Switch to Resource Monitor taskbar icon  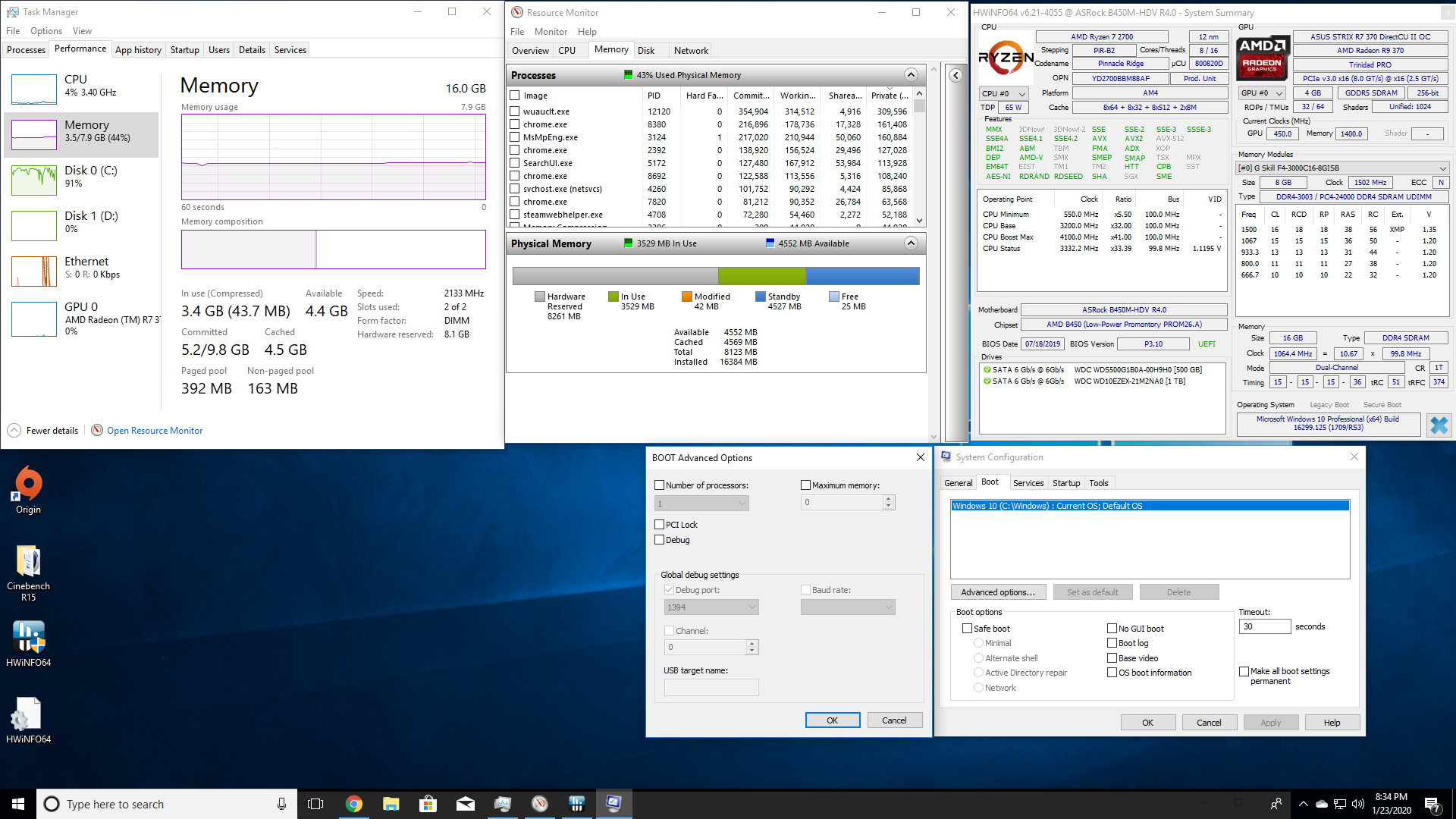tap(539, 804)
